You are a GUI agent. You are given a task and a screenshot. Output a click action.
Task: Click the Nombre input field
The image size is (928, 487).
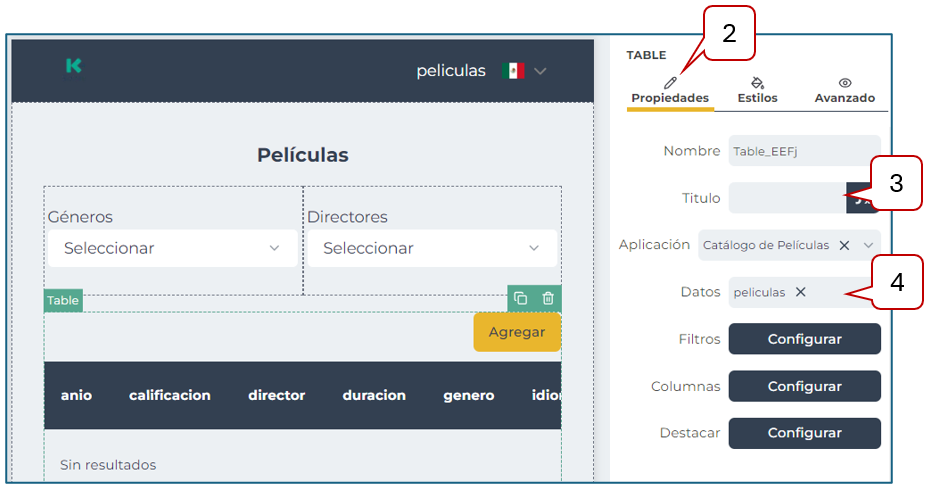[803, 151]
